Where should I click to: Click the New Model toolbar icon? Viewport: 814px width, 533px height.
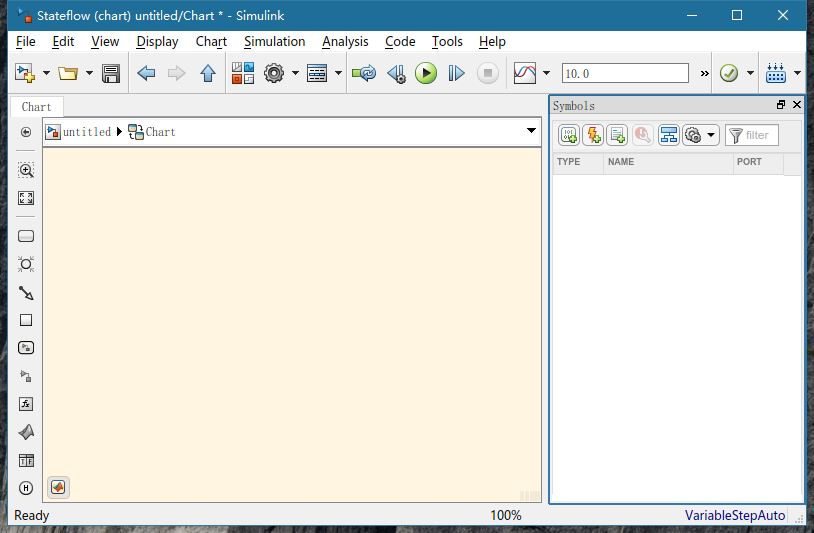point(24,73)
